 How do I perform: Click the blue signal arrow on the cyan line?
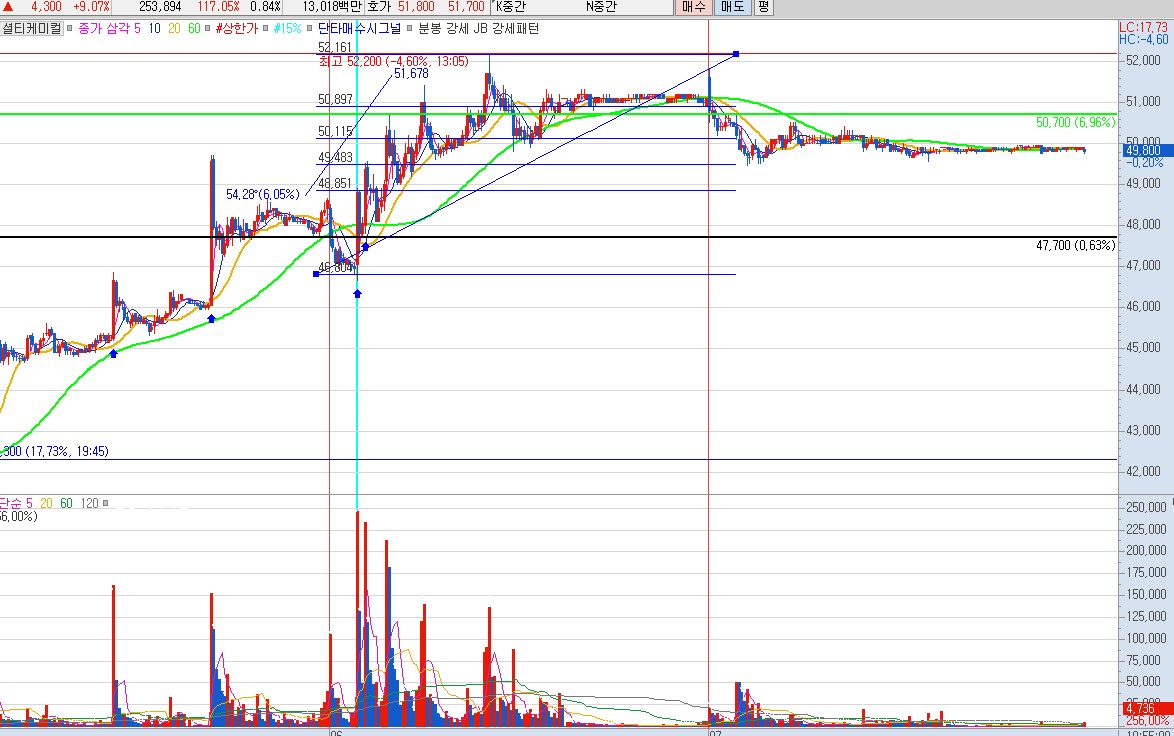pos(357,294)
